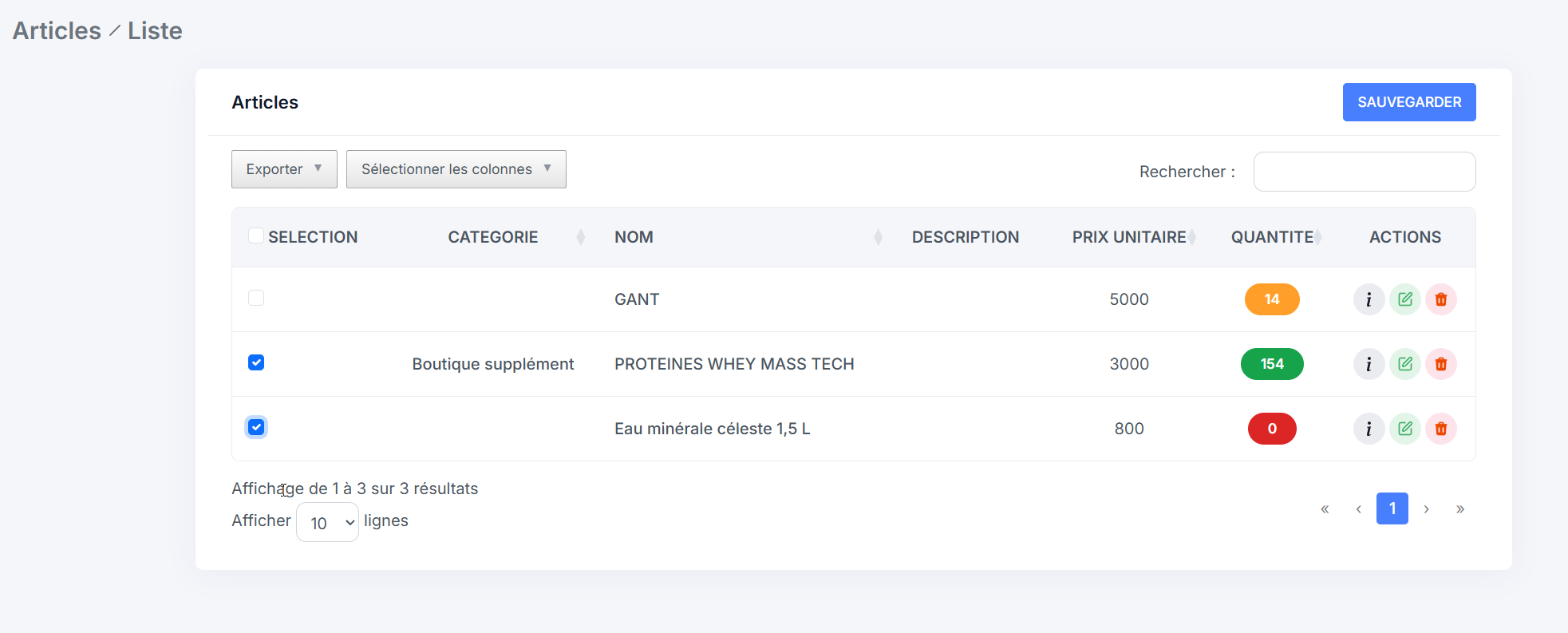Click the price value 3000

coord(1129,364)
